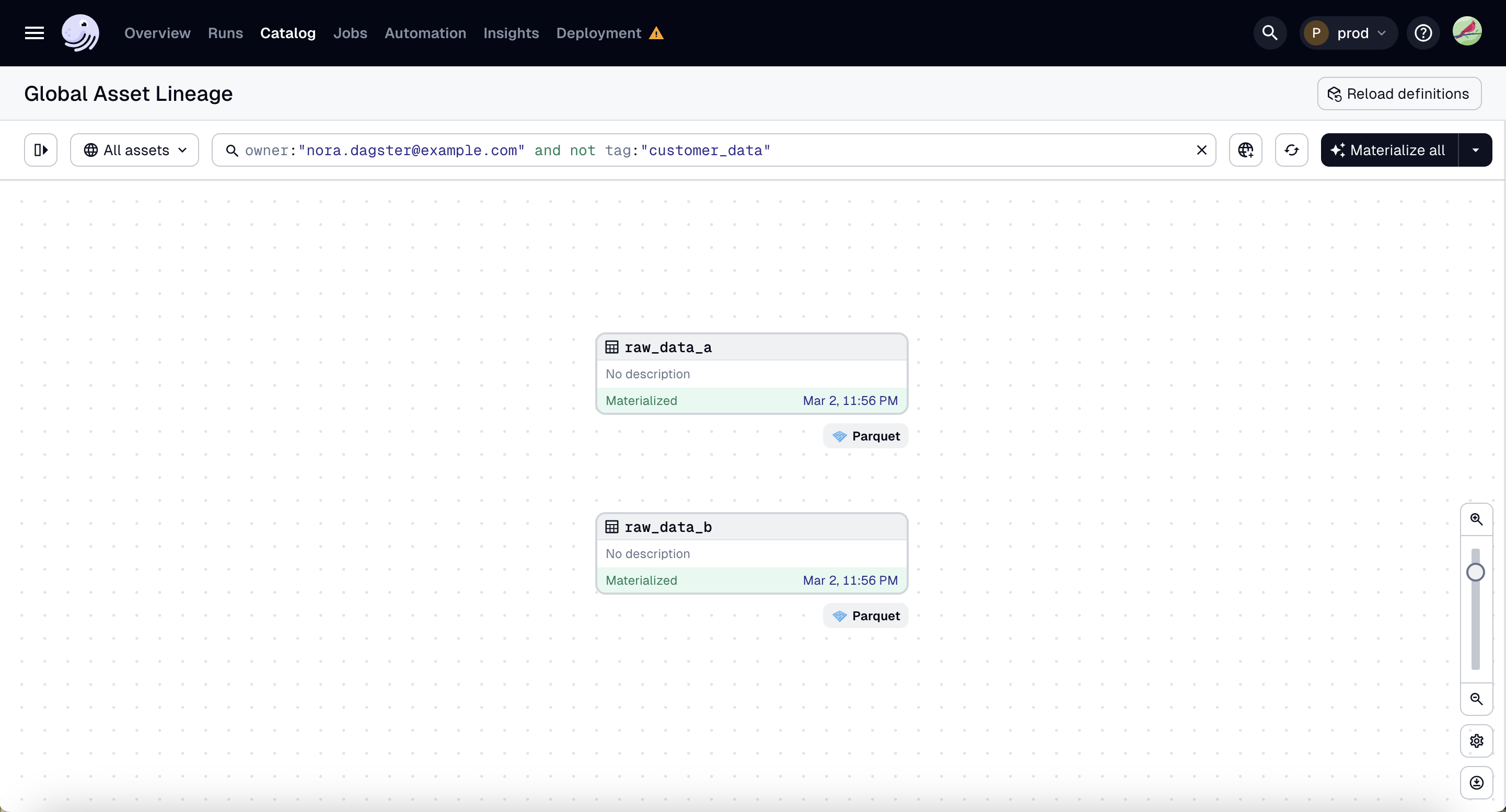The image size is (1506, 812).
Task: Open the All assets filter dropdown
Action: click(x=134, y=149)
